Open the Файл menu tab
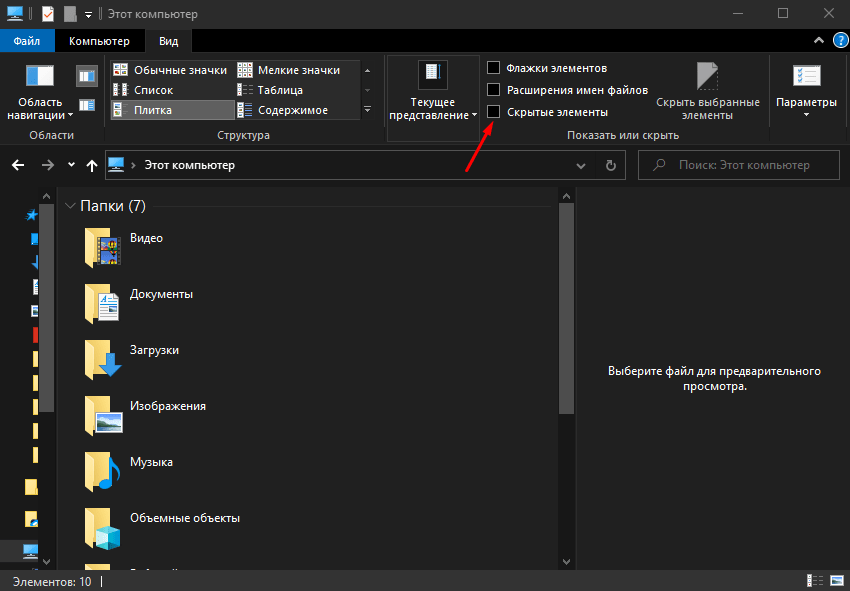Viewport: 850px width, 591px height. [27, 41]
